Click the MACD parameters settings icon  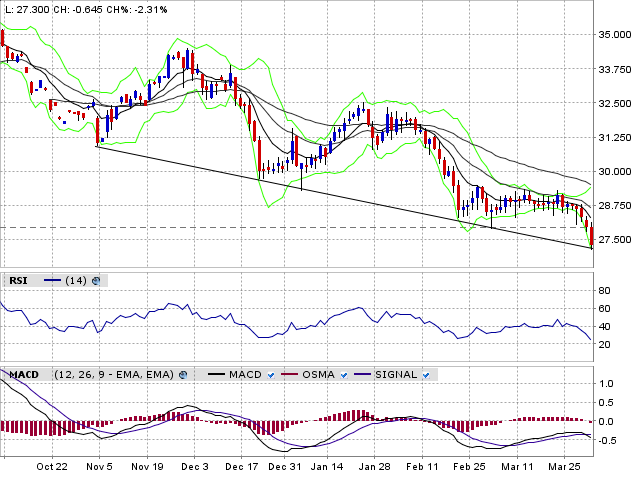184,374
